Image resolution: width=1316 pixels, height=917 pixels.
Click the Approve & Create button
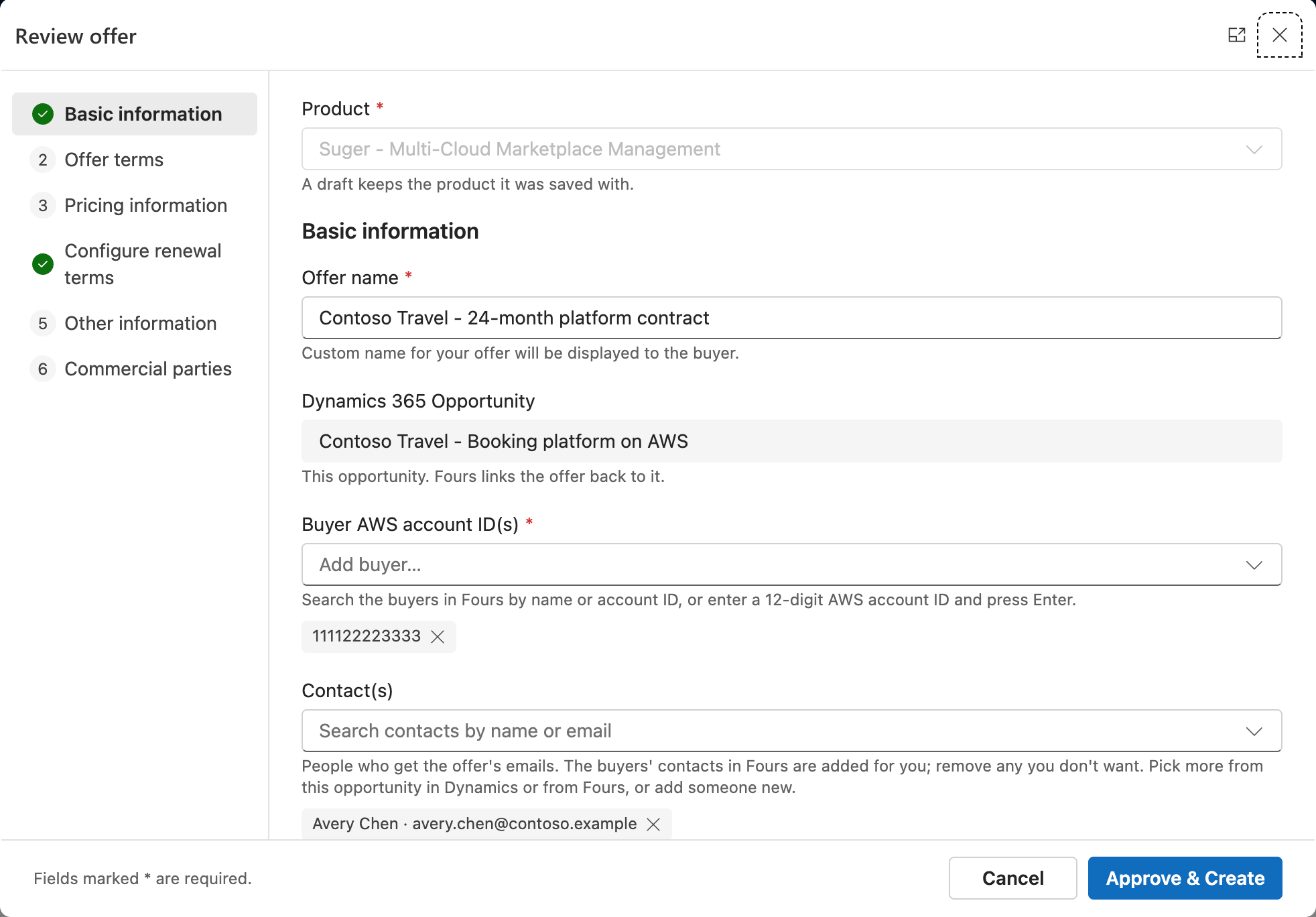[1185, 878]
